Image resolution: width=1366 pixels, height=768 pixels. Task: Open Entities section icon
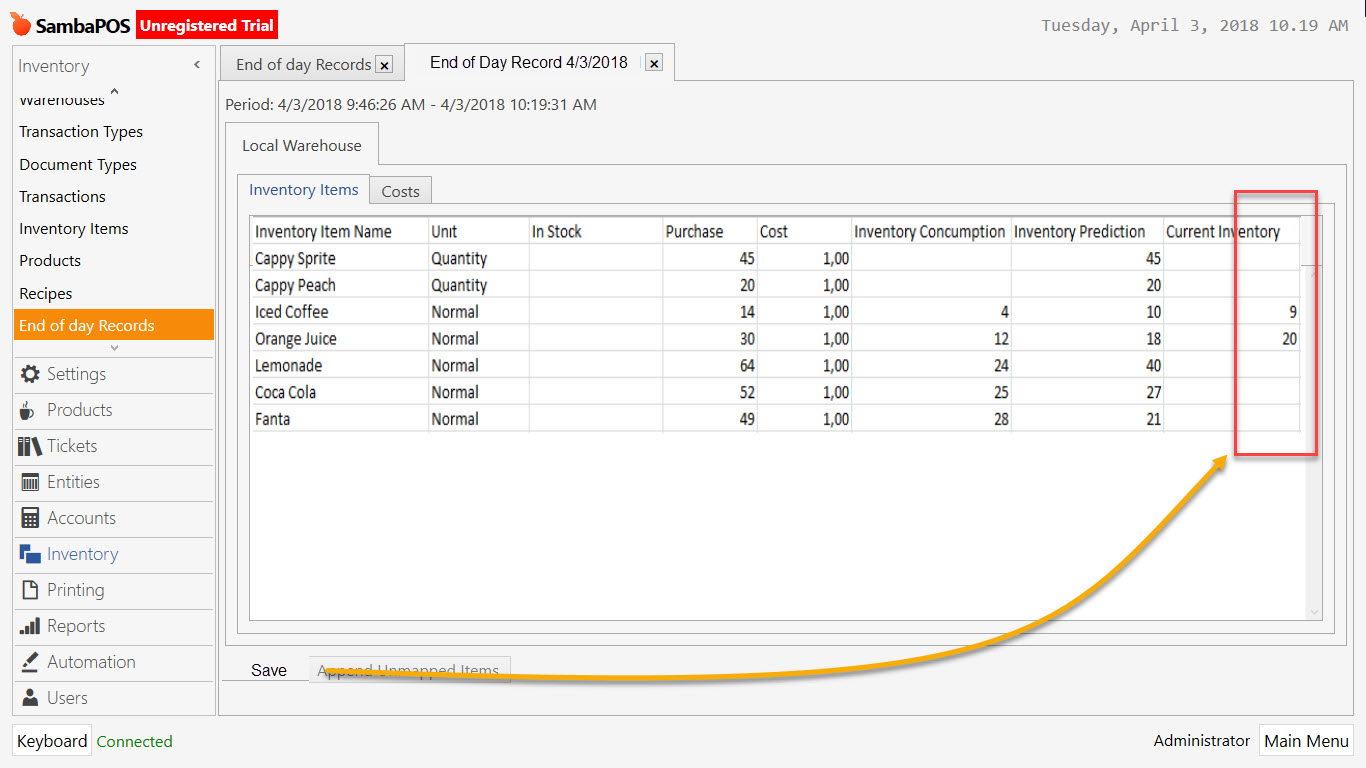tap(30, 482)
